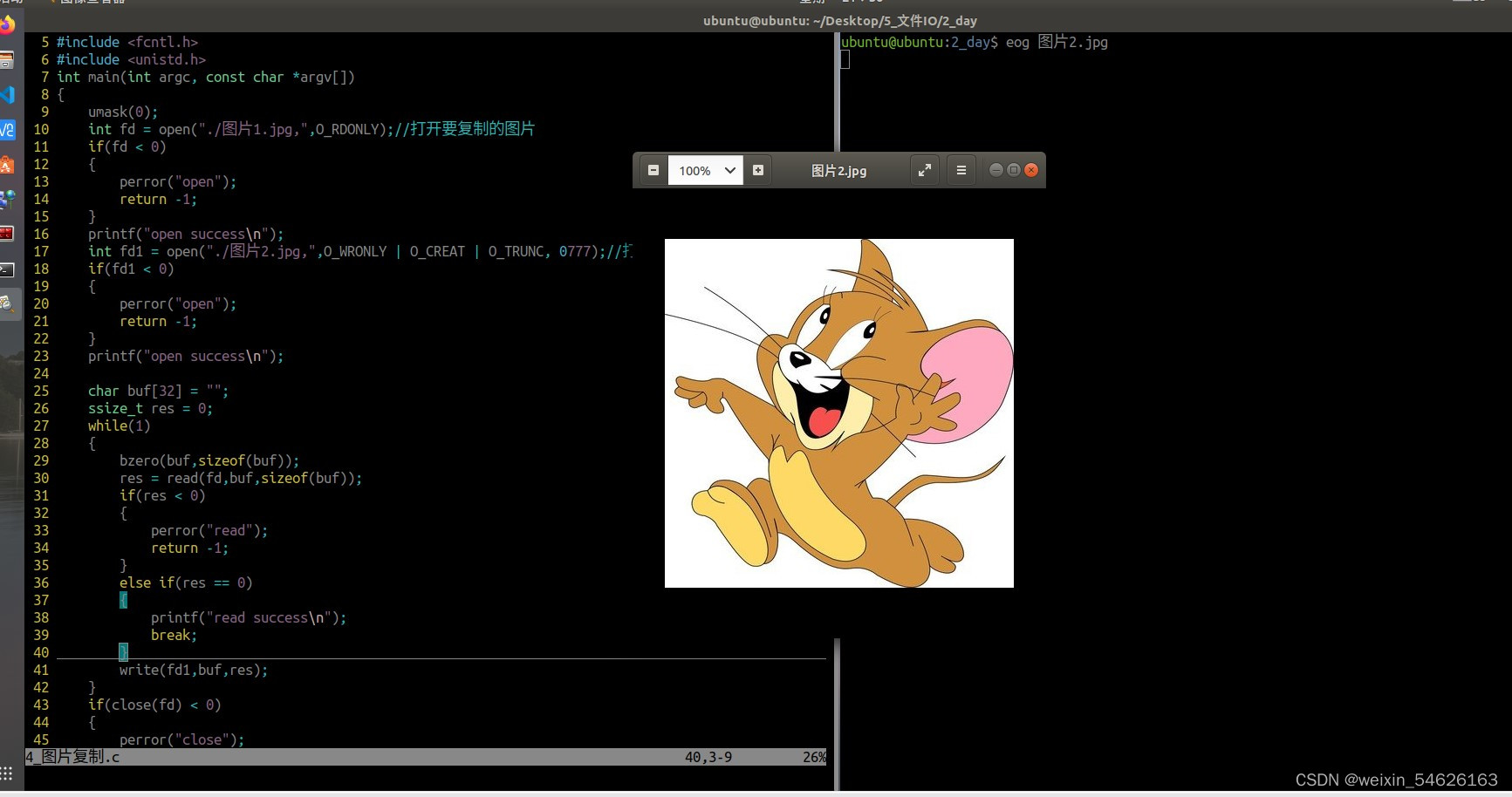This screenshot has height=797, width=1512.
Task: Close the 图片2.jpg viewer window
Action: (x=1031, y=170)
